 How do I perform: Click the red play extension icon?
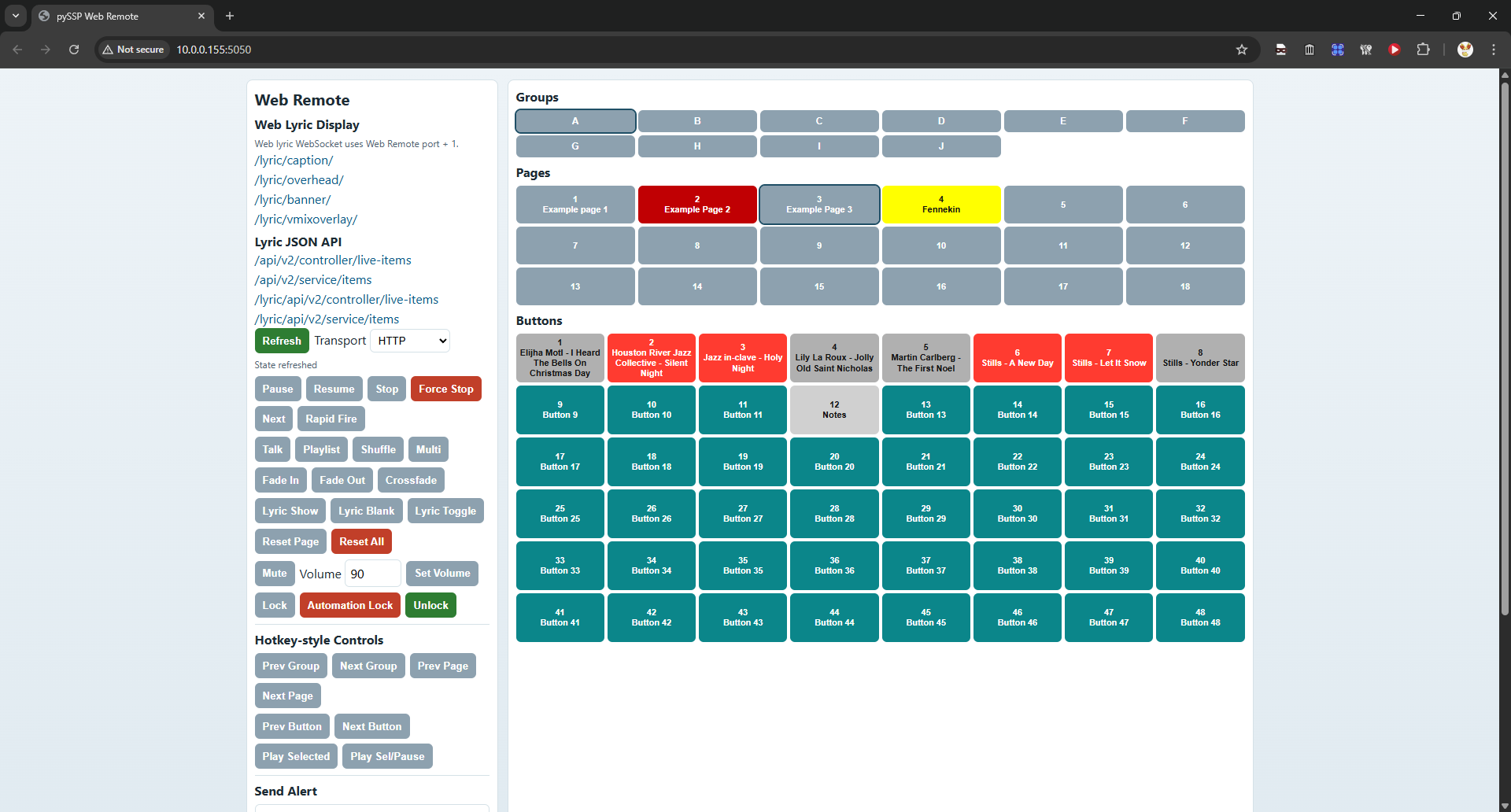coord(1395,49)
